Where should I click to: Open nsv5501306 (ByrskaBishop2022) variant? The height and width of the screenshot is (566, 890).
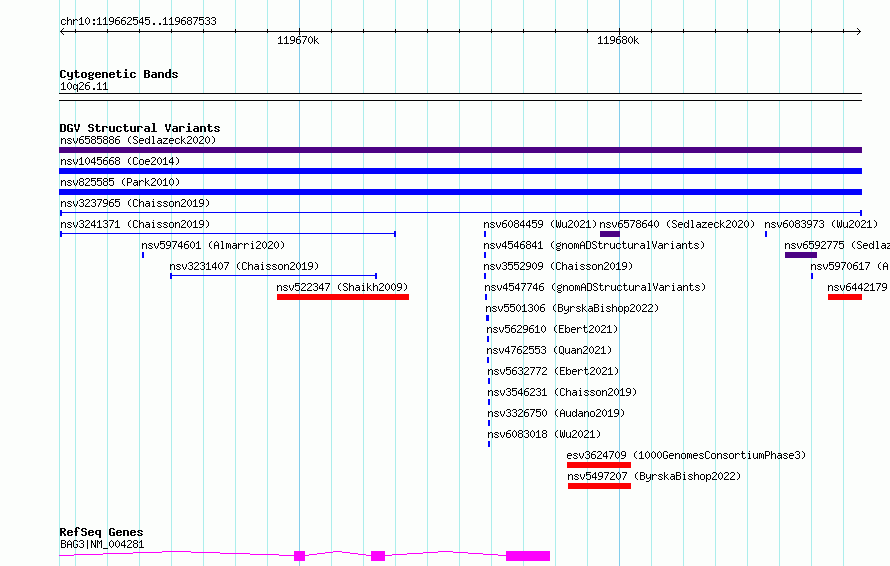click(572, 308)
